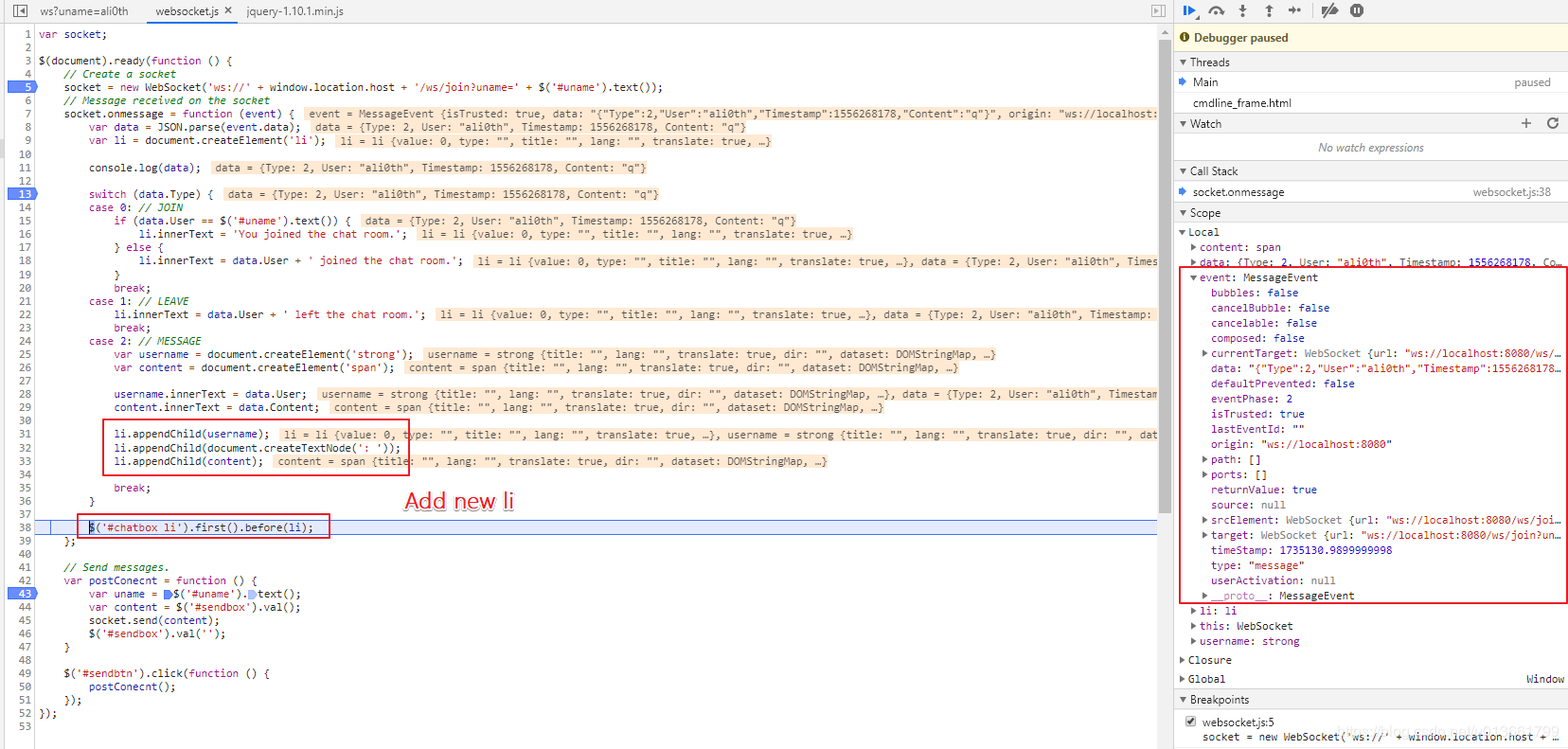The image size is (1568, 749).
Task: Click the code editor vertical scrollbar
Action: pos(1165,275)
